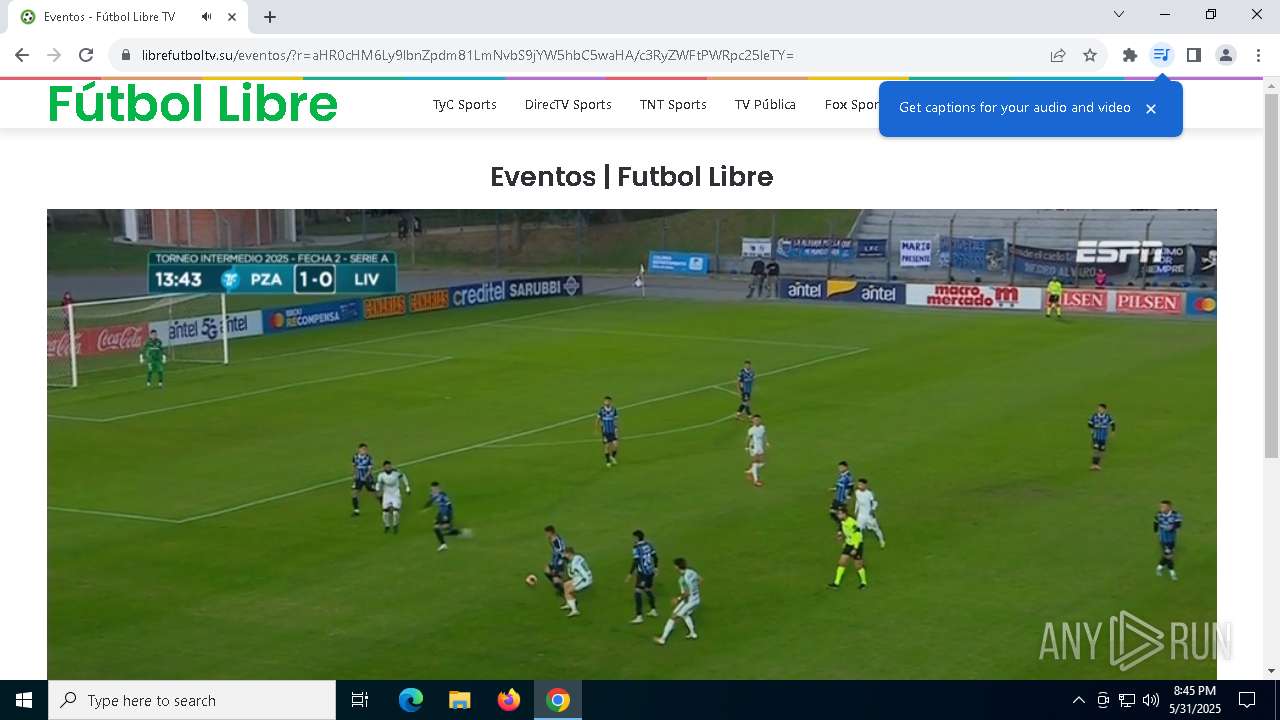
Task: Open the Chrome three-dot menu
Action: point(1258,55)
